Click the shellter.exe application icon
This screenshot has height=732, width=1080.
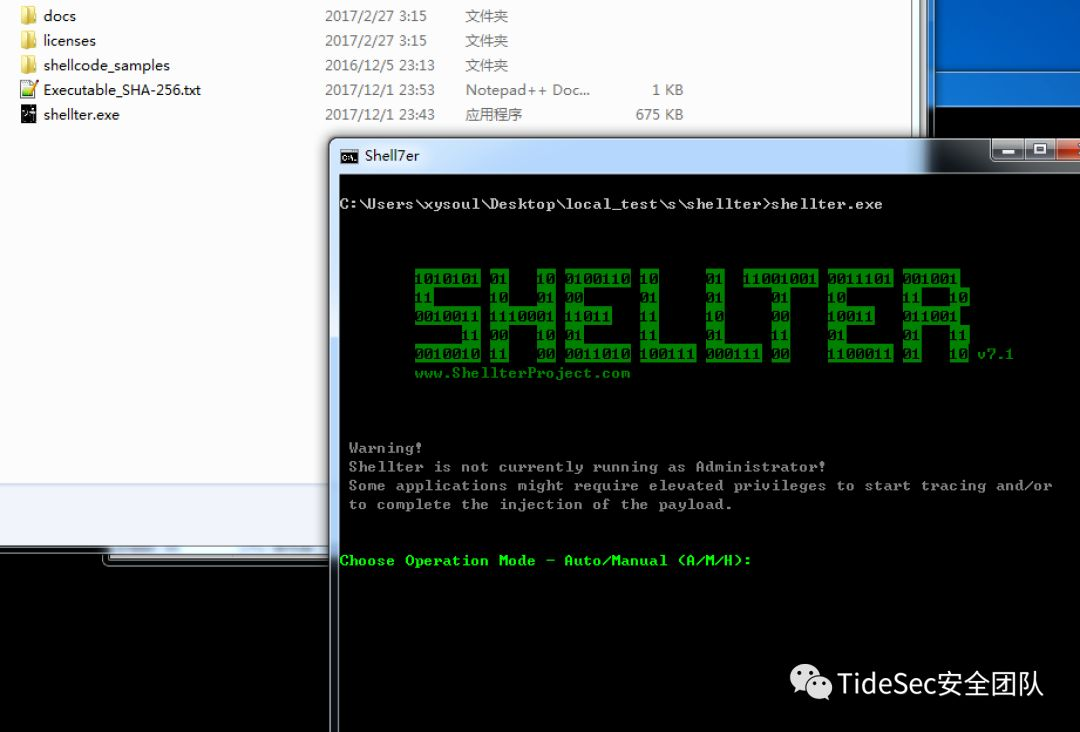coord(28,114)
